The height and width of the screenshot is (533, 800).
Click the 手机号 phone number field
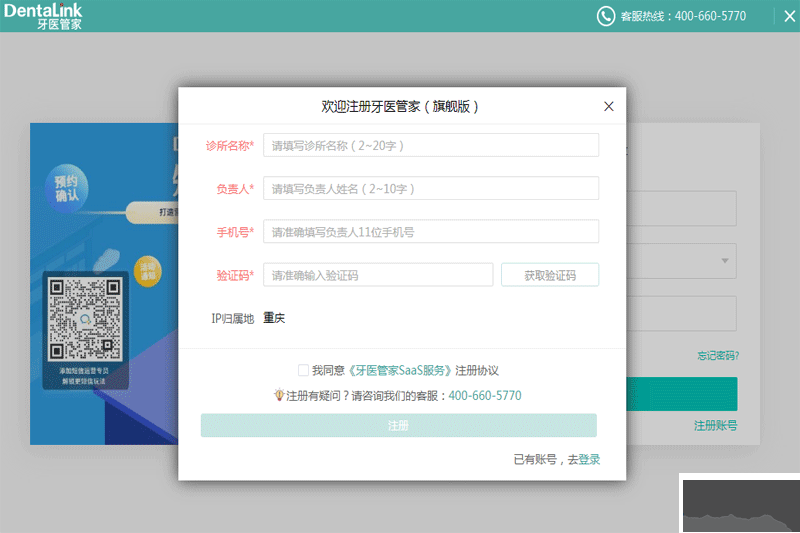pos(430,231)
